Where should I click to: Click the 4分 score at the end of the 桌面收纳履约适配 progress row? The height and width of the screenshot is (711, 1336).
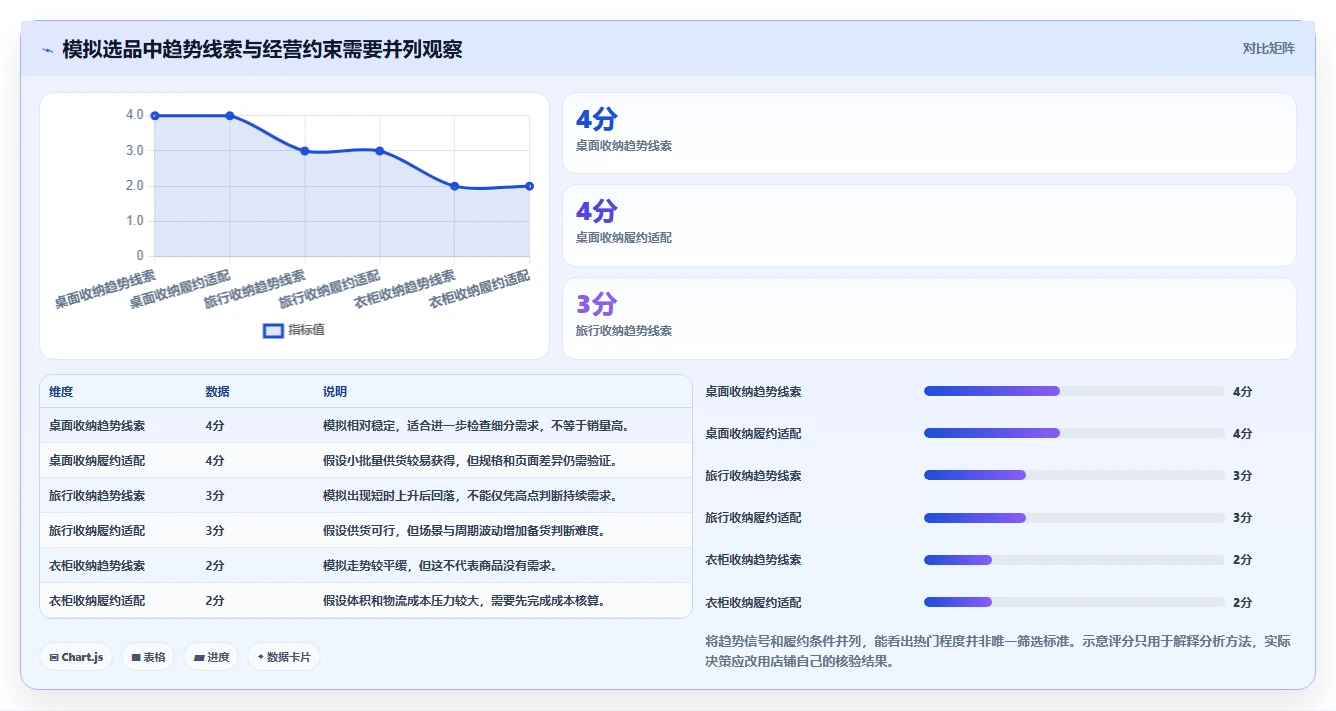(x=1243, y=434)
